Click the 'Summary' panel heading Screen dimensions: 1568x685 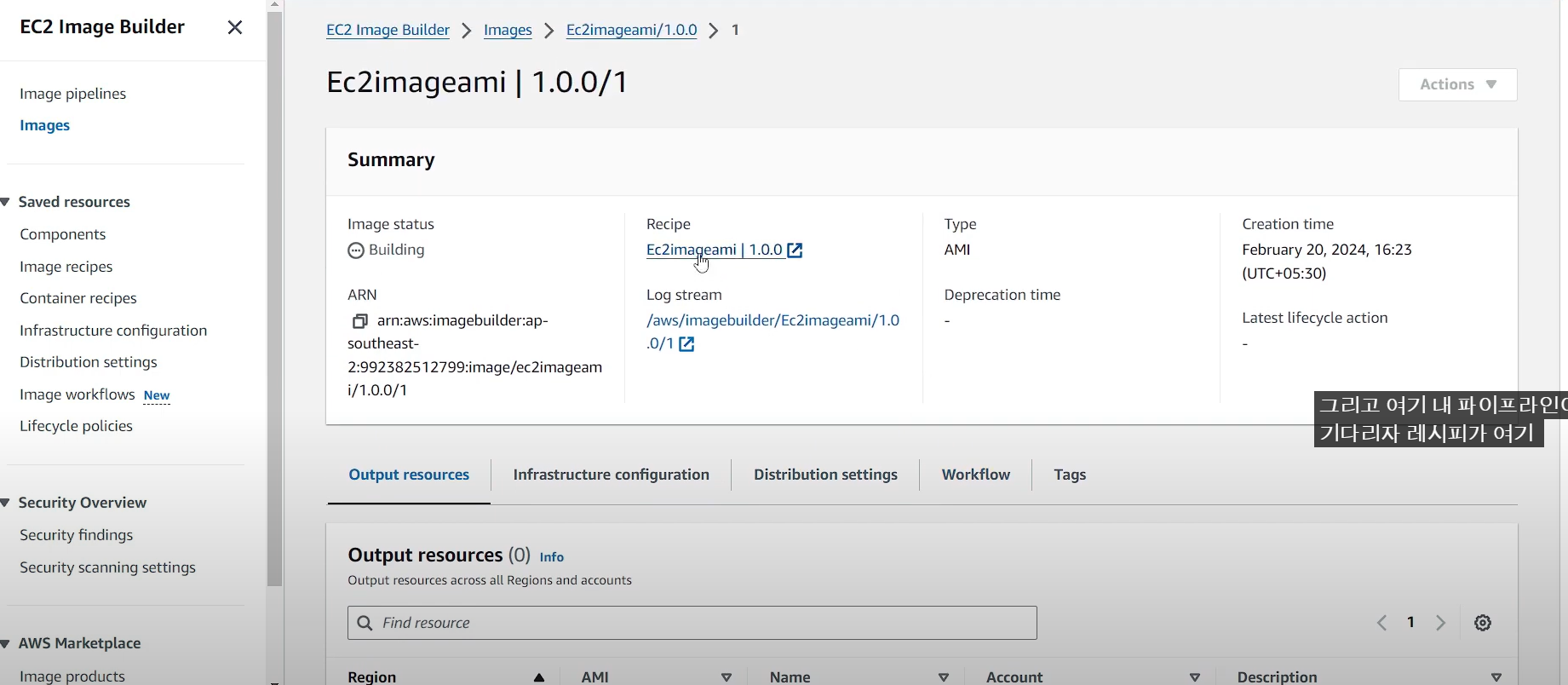point(391,160)
